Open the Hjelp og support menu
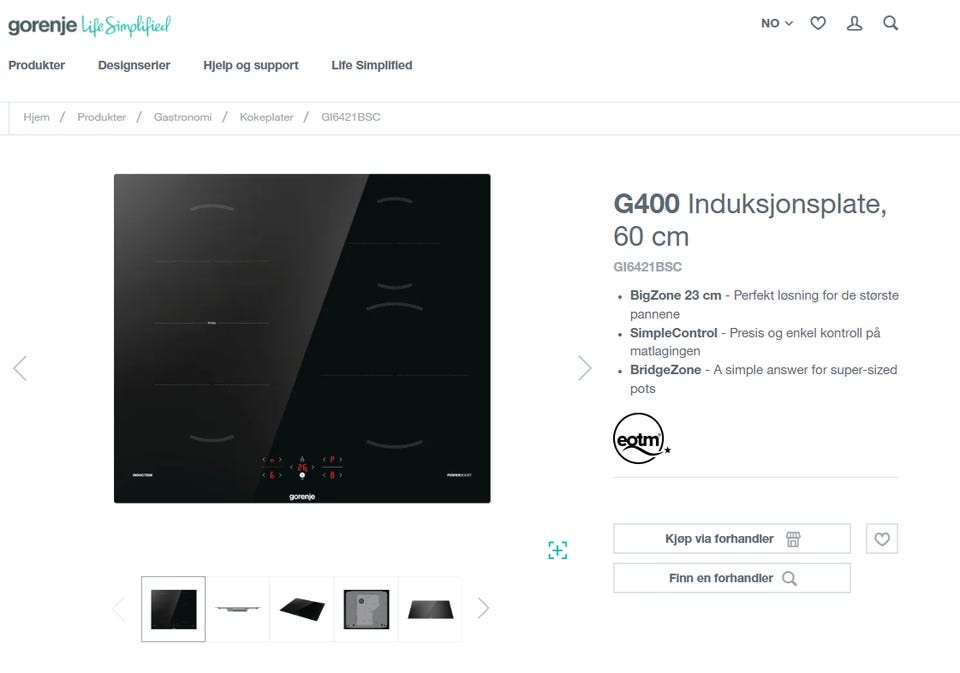The width and height of the screenshot is (960, 673). 251,65
